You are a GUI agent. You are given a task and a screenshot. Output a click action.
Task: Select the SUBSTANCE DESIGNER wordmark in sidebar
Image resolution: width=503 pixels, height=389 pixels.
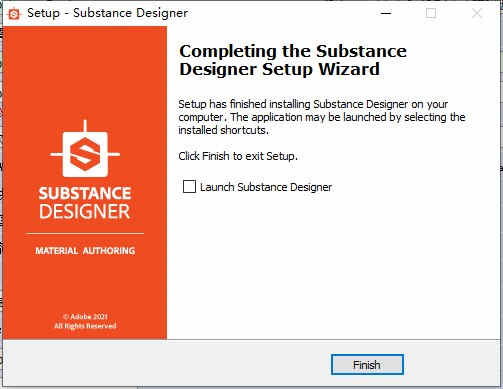(x=85, y=203)
